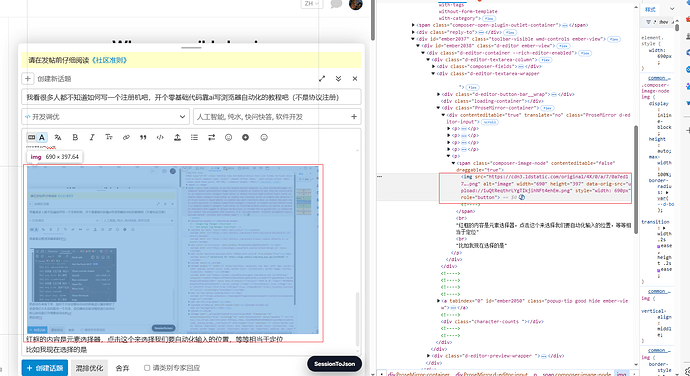Click the swap arrows toolbar icon
This screenshot has height=376, width=690.
click(x=212, y=137)
